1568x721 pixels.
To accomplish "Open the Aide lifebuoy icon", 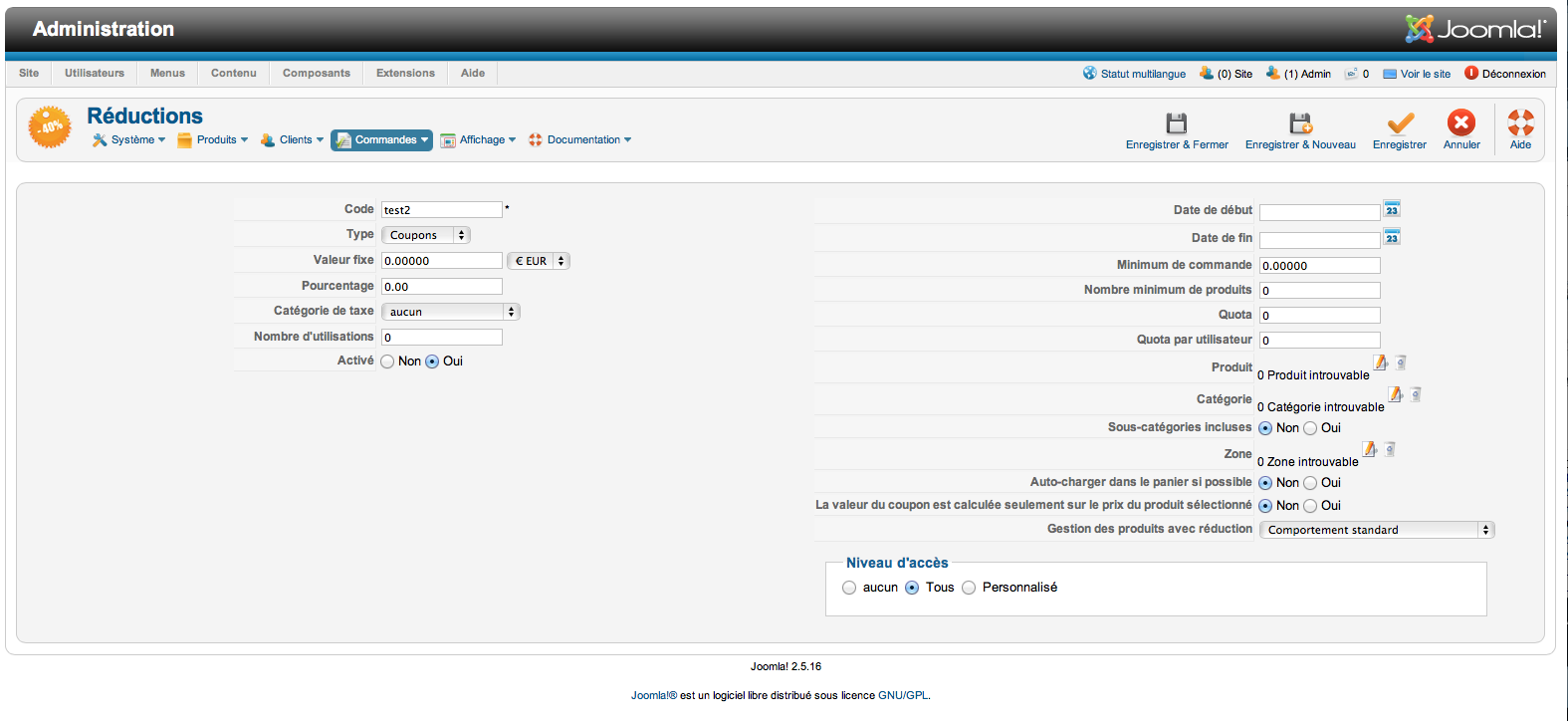I will point(1520,122).
